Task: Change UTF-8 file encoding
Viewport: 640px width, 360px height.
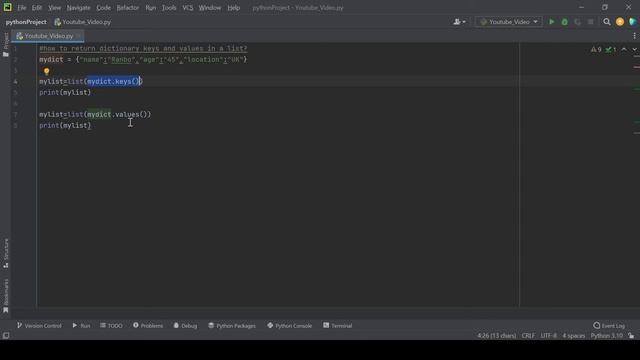Action: click(x=548, y=336)
